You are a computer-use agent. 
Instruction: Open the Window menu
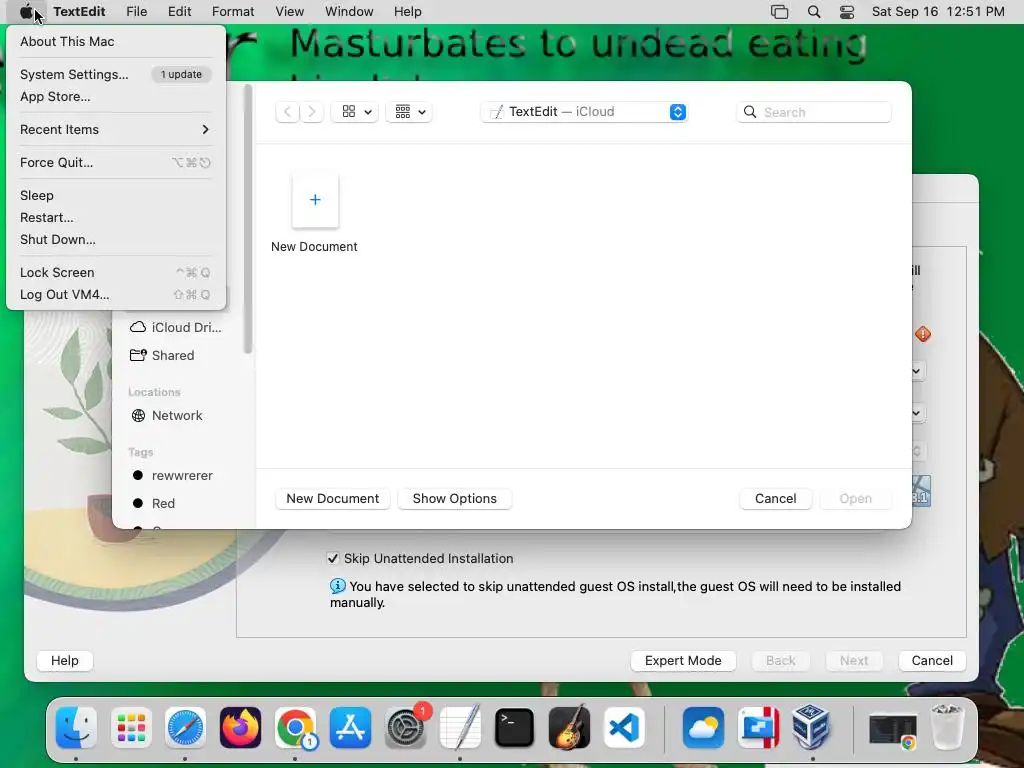tap(349, 12)
